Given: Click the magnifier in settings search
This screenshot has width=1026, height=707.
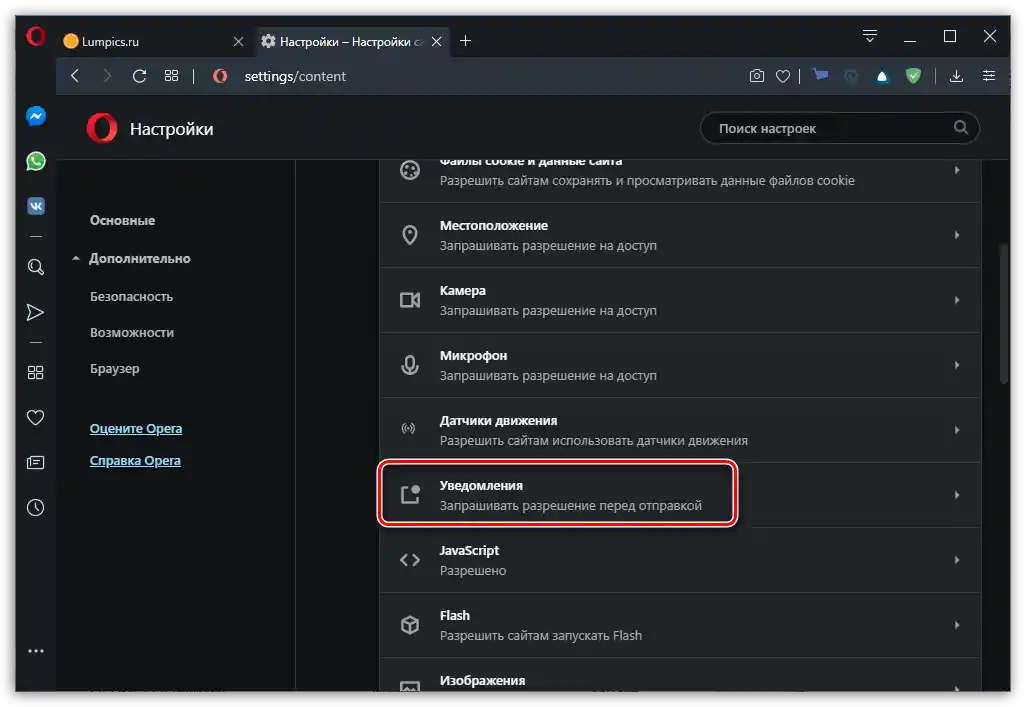Looking at the screenshot, I should tap(961, 128).
